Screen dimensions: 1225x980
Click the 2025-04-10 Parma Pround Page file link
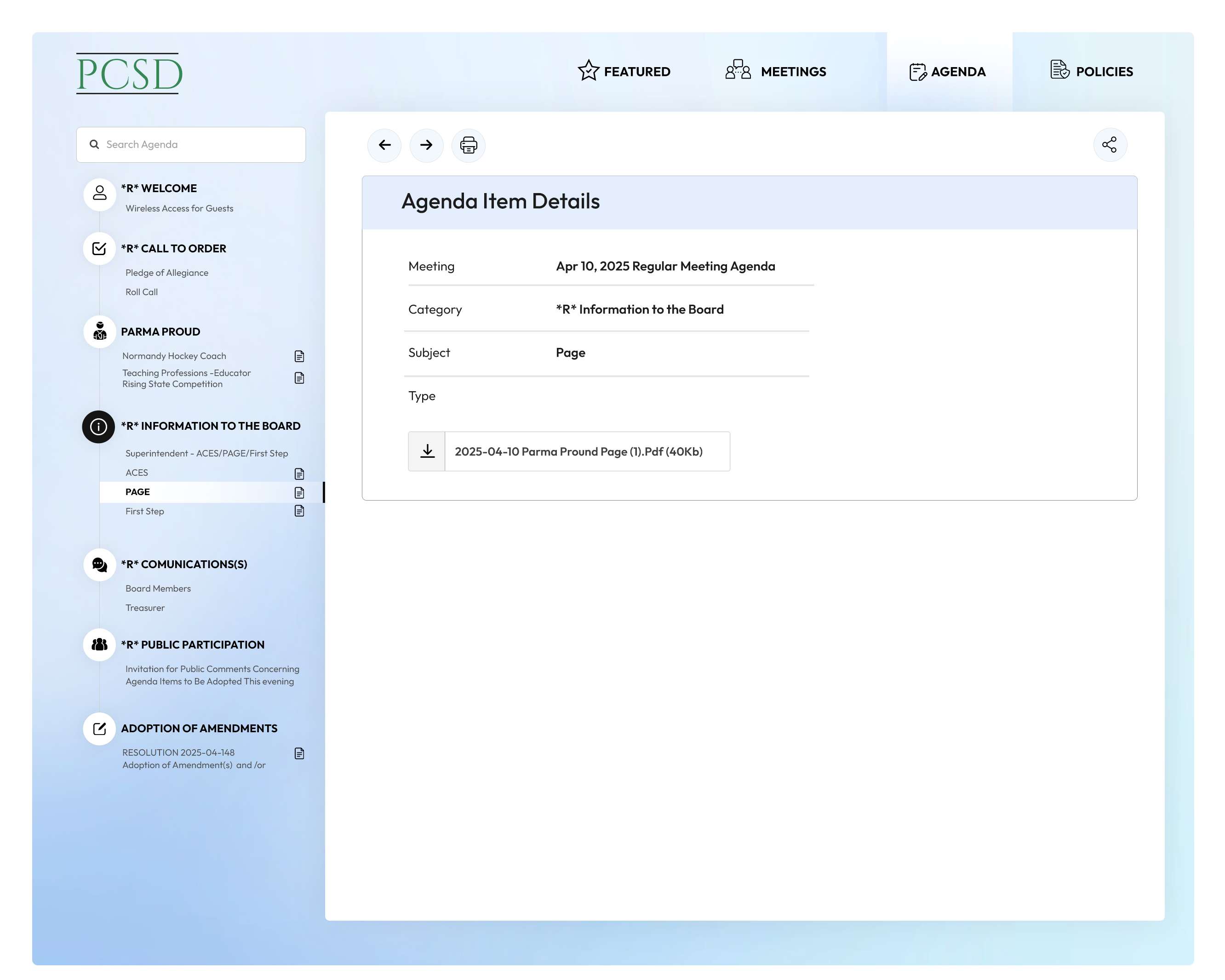[578, 451]
